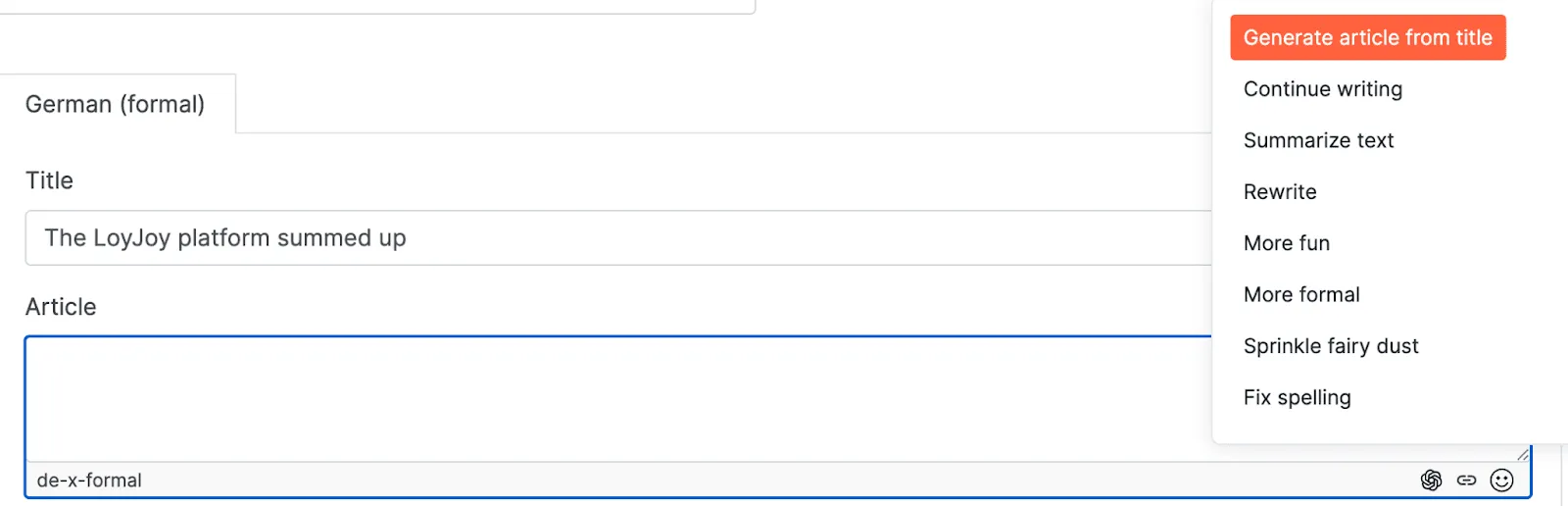Select Sprinkle fairy dust
This screenshot has height=507, width=1568.
(x=1331, y=346)
